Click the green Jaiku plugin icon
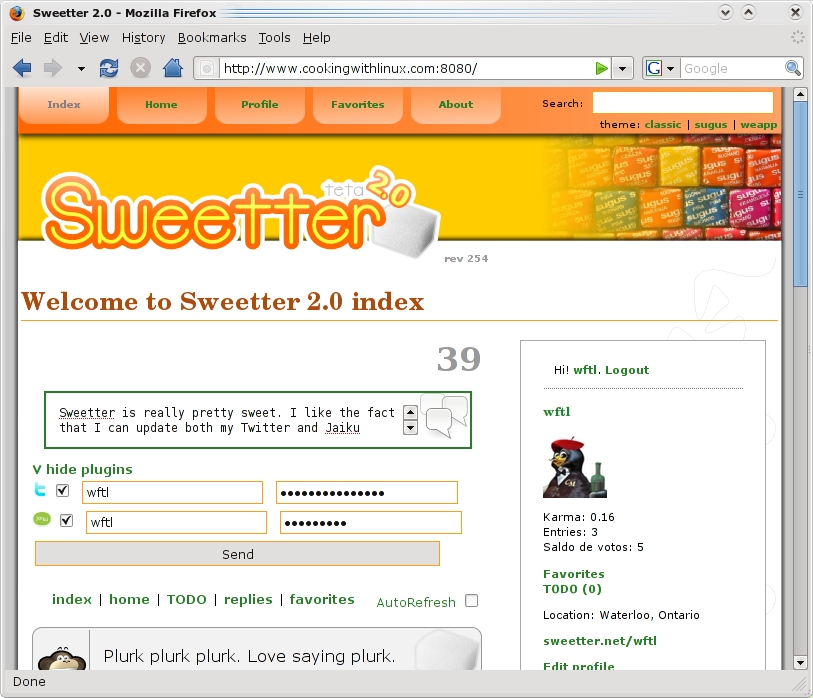The height and width of the screenshot is (698, 813). click(42, 519)
